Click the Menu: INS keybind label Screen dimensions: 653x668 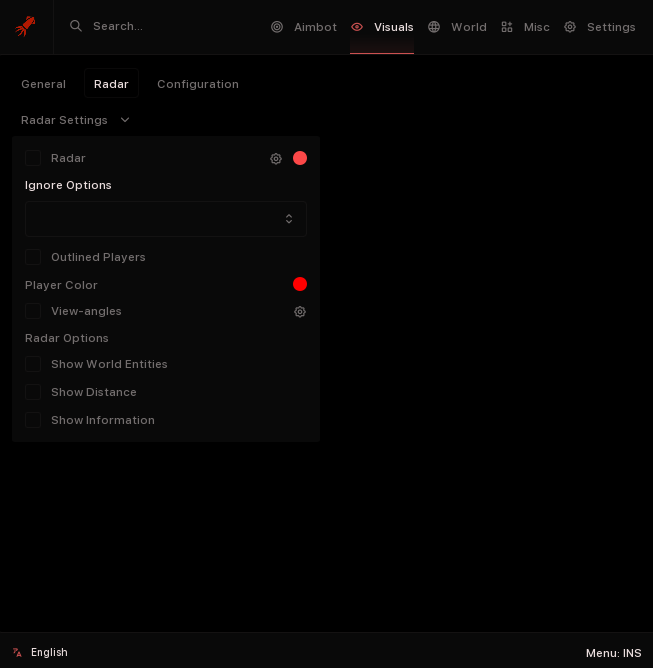coord(613,653)
